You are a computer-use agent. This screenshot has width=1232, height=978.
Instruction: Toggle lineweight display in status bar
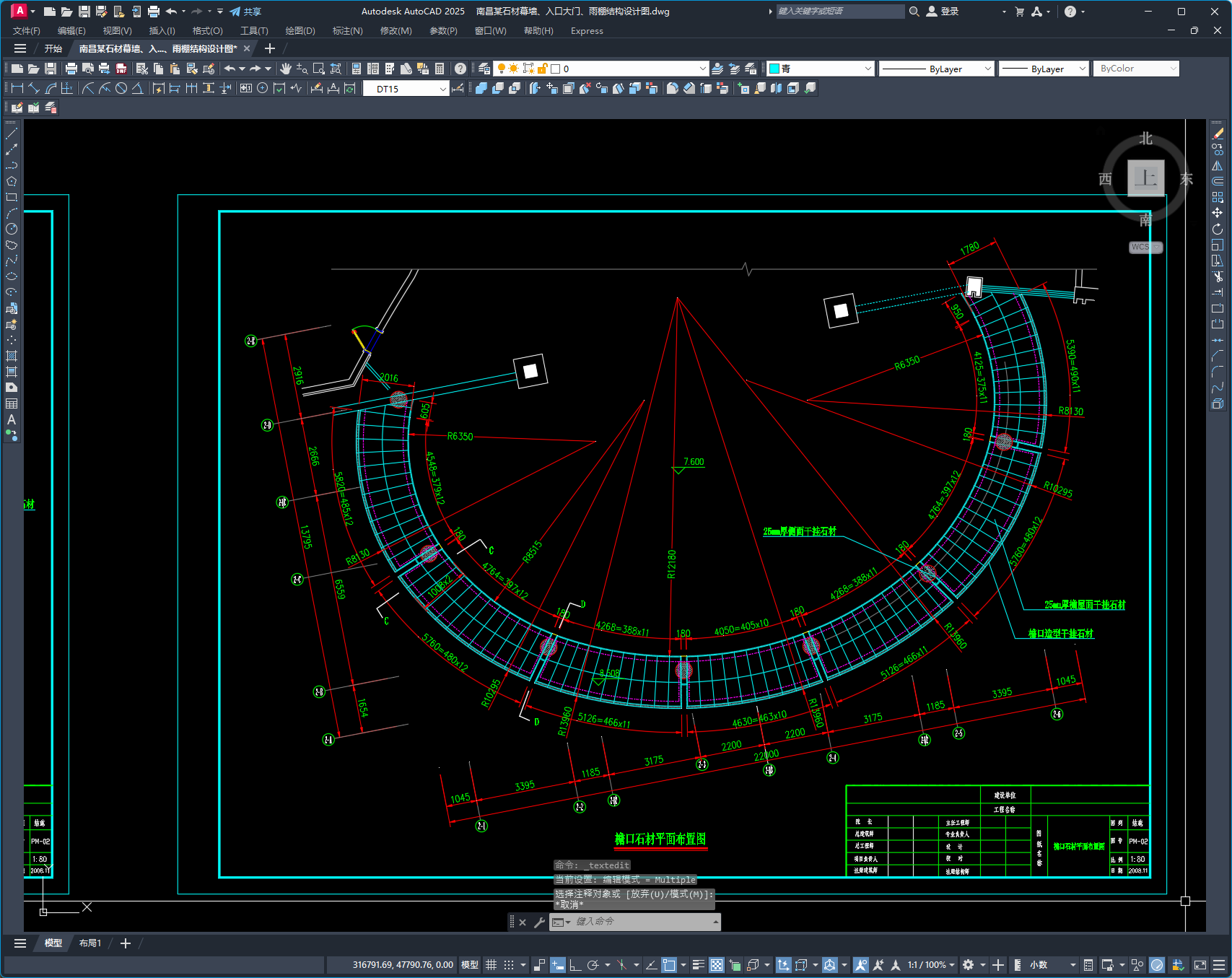click(698, 965)
